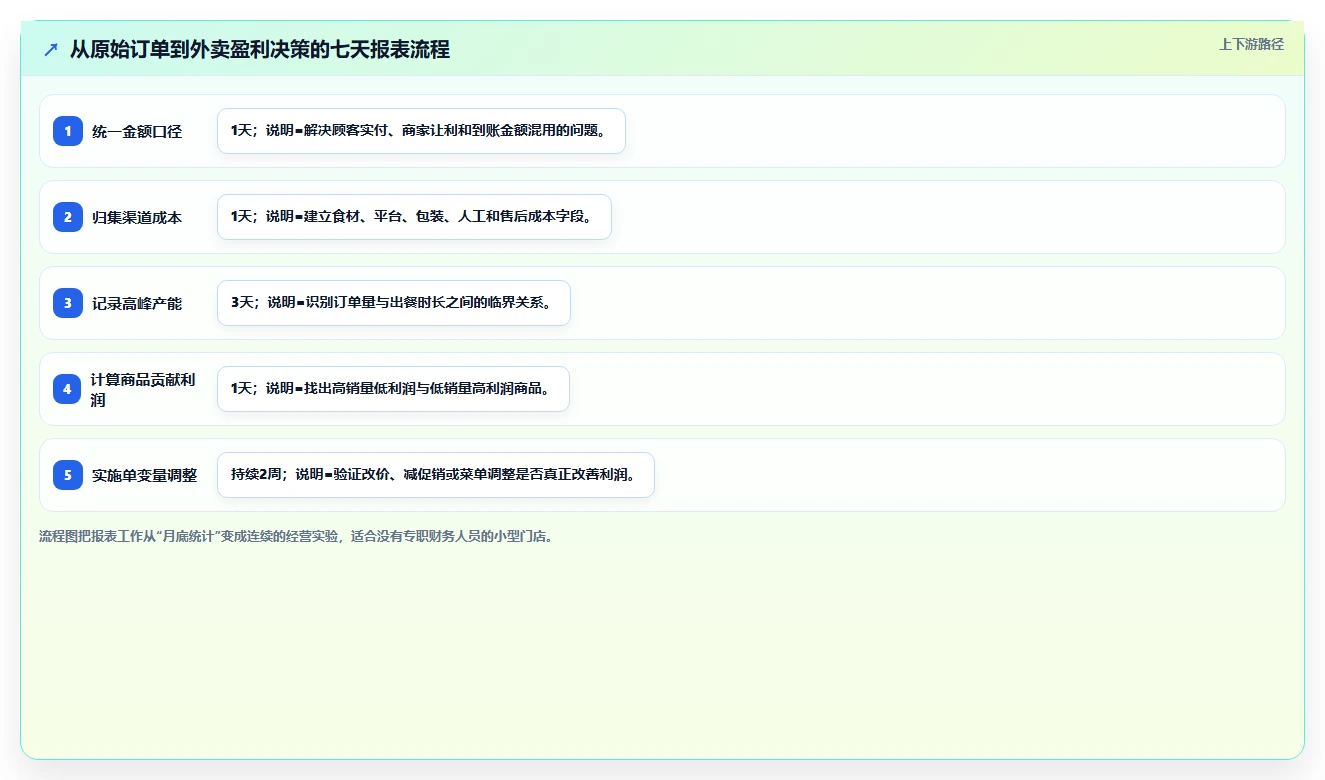The height and width of the screenshot is (780, 1325).
Task: Click the title 从原始订单到外卖盈利决策的七天报表流程
Action: (260, 49)
